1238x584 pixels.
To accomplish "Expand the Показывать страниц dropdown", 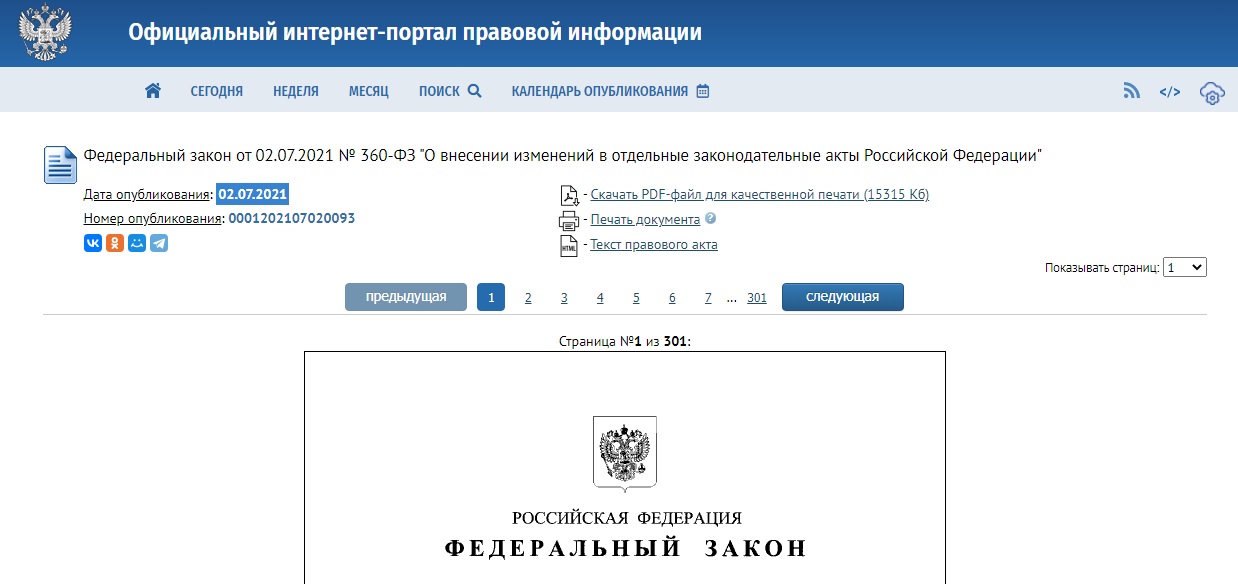I will 1186,267.
